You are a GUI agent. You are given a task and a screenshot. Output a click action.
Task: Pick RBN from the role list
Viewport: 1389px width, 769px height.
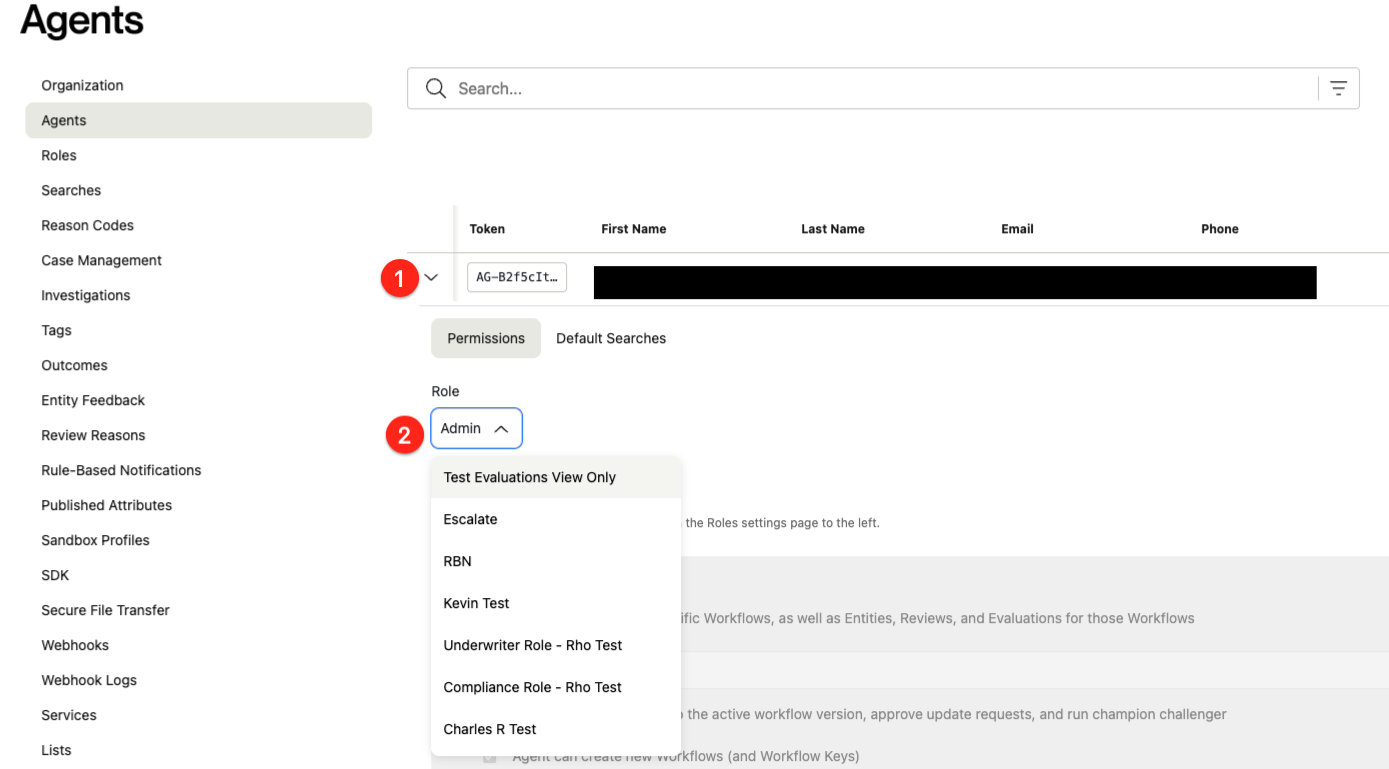(457, 561)
